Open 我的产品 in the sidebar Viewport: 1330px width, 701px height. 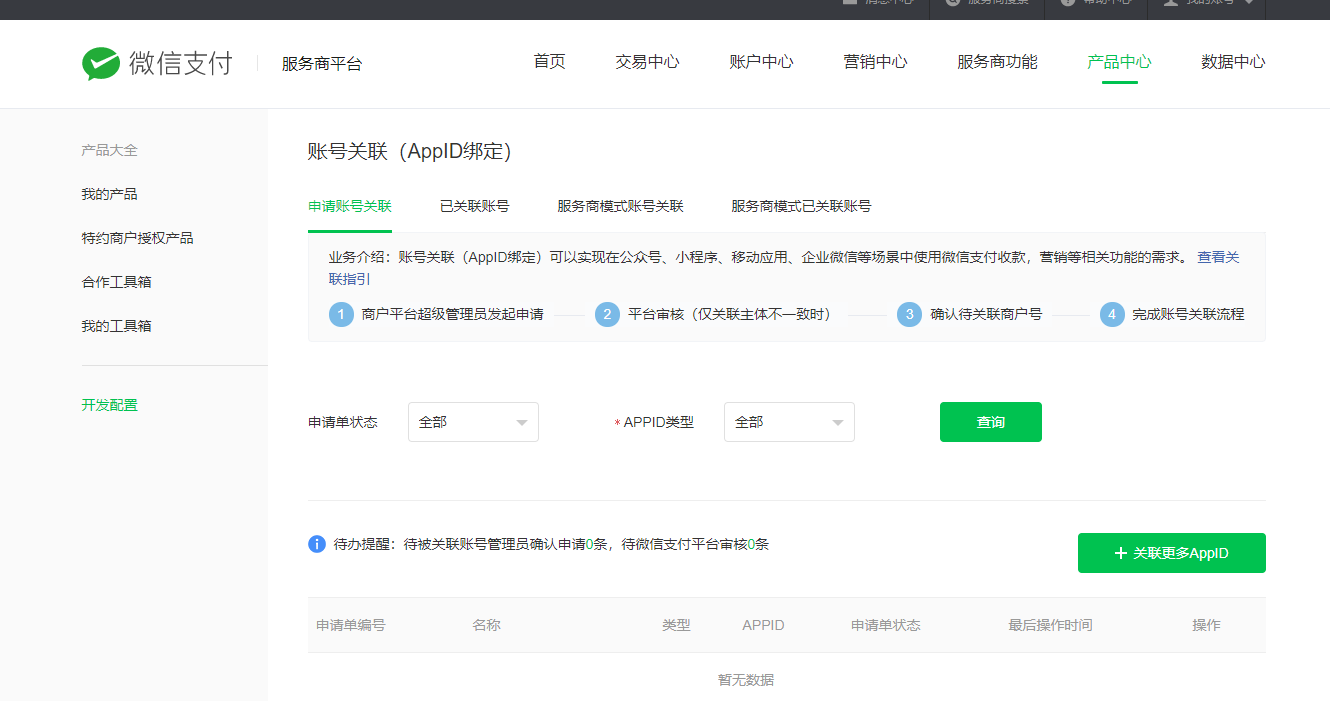tap(109, 194)
